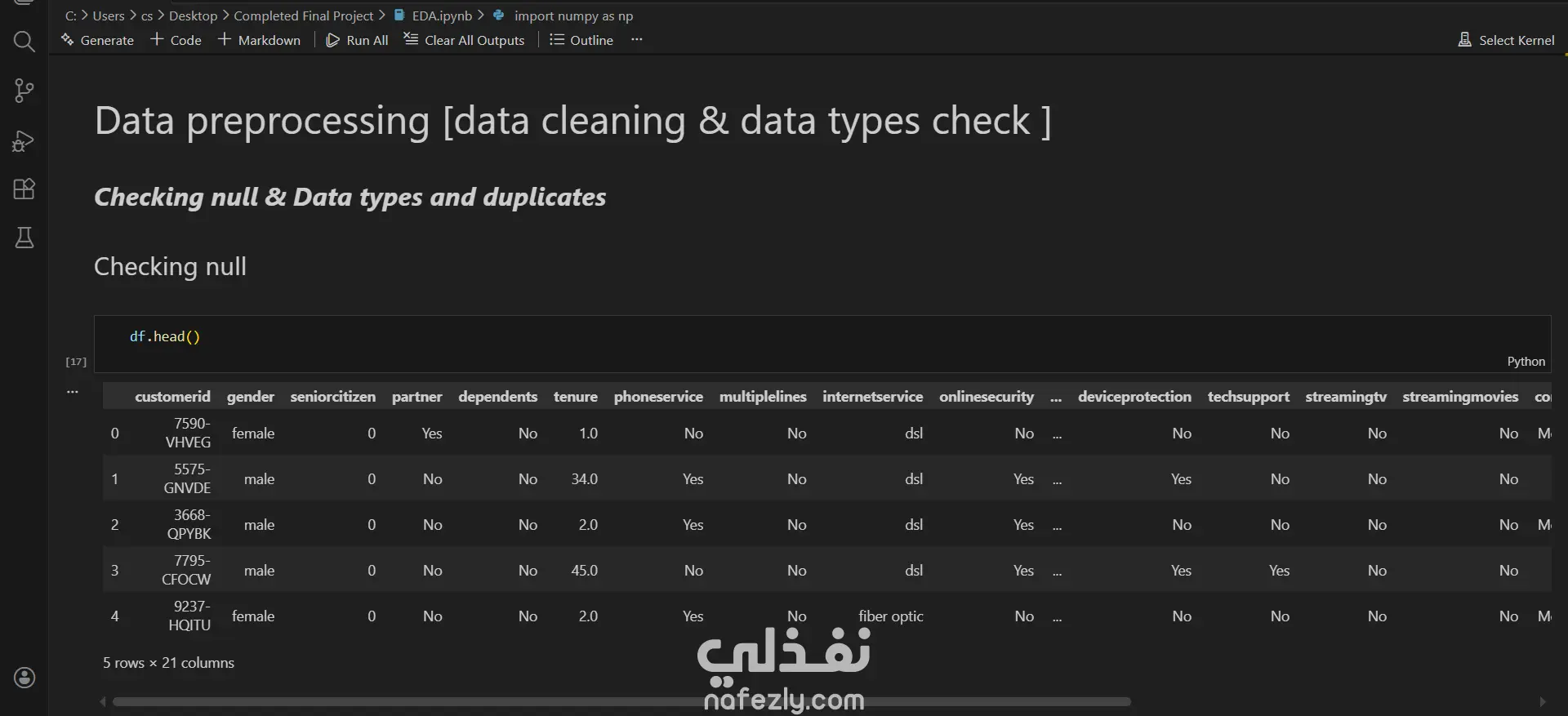This screenshot has height=716, width=1568.
Task: Open the Accounts menu icon
Action: click(x=24, y=678)
